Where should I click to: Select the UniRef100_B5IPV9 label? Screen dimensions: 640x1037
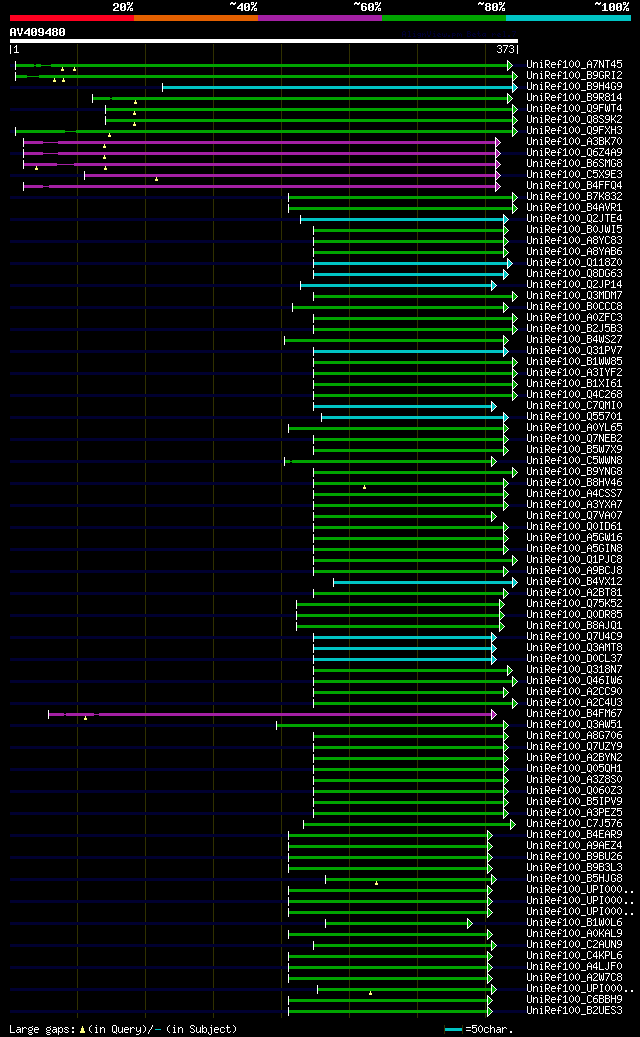point(574,802)
